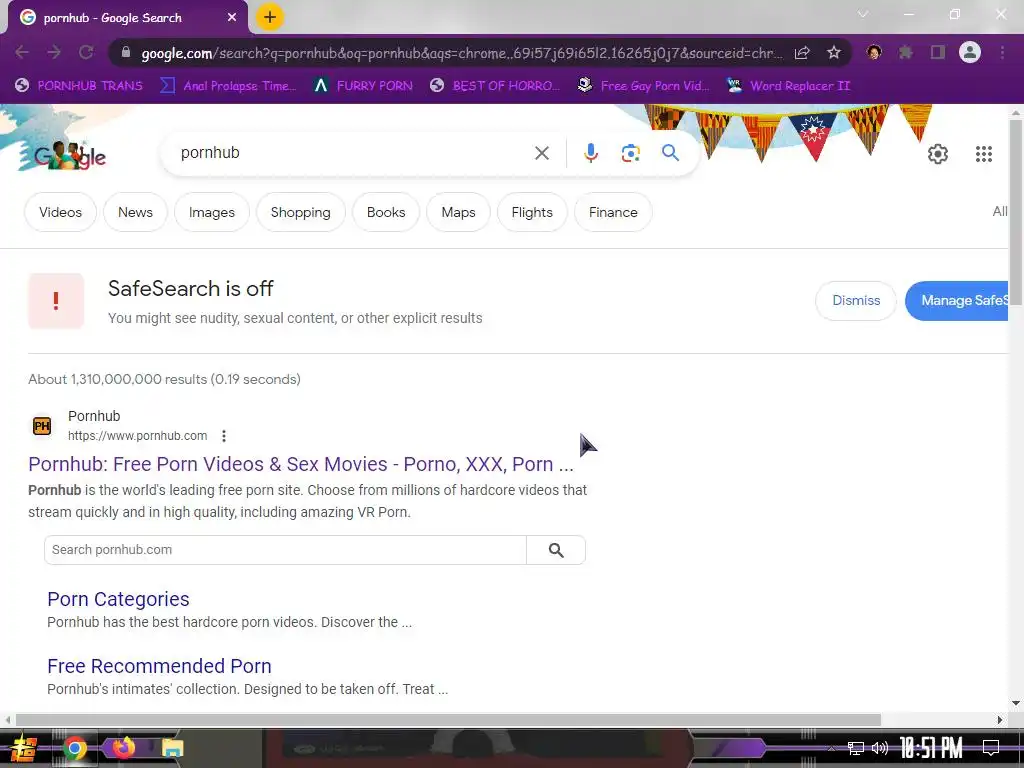Open the volume control in system tray
The image size is (1024, 768).
(880, 748)
